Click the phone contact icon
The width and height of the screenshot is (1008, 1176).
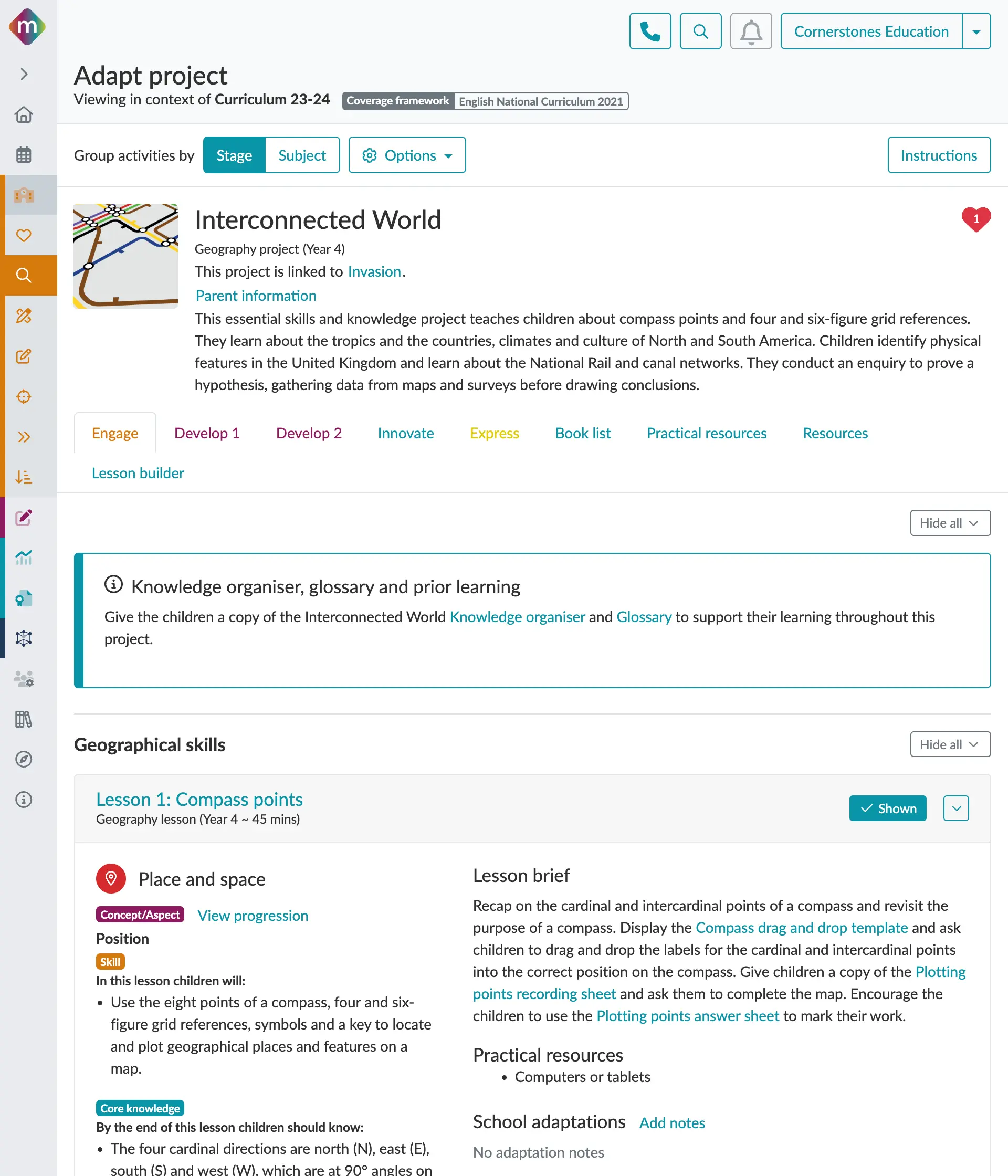[x=650, y=31]
